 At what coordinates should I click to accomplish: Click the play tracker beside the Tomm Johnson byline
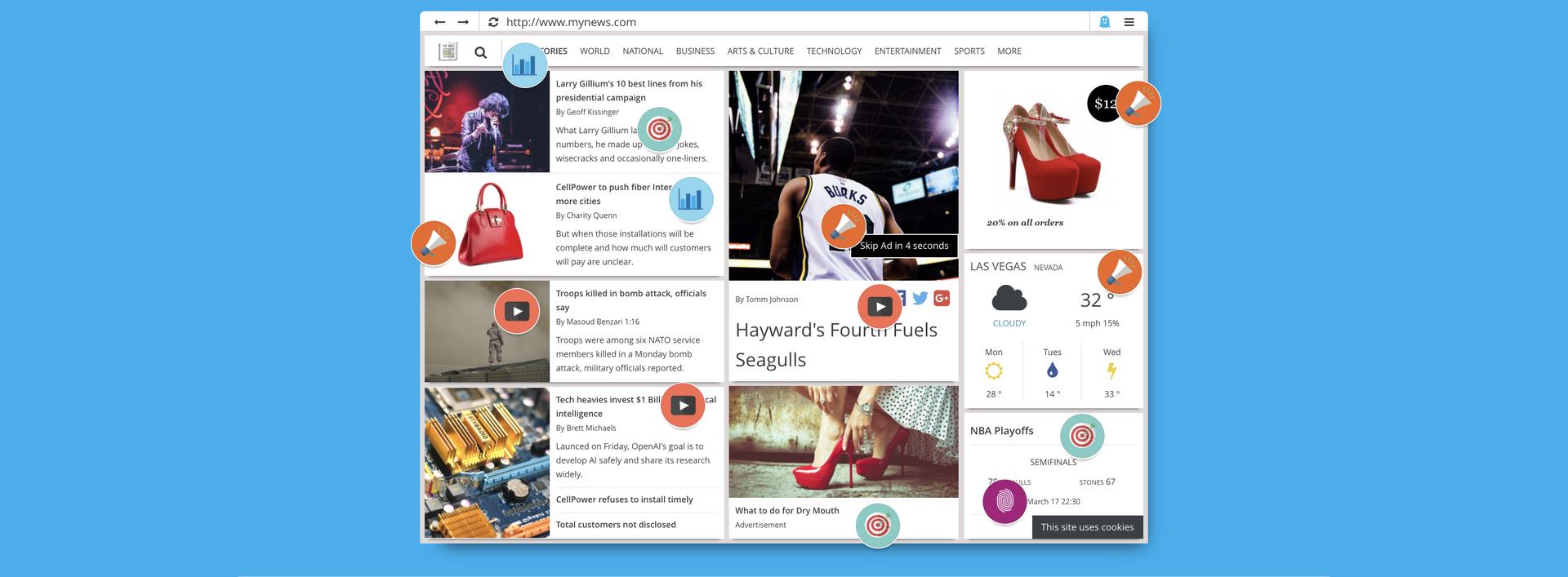pyautogui.click(x=880, y=306)
